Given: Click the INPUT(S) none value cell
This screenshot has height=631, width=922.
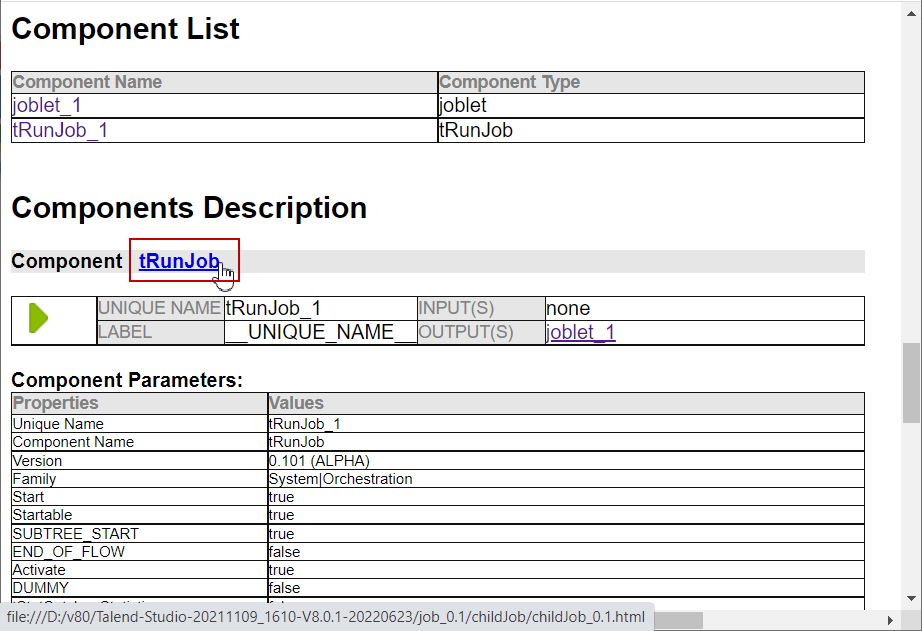Looking at the screenshot, I should pyautogui.click(x=568, y=308).
